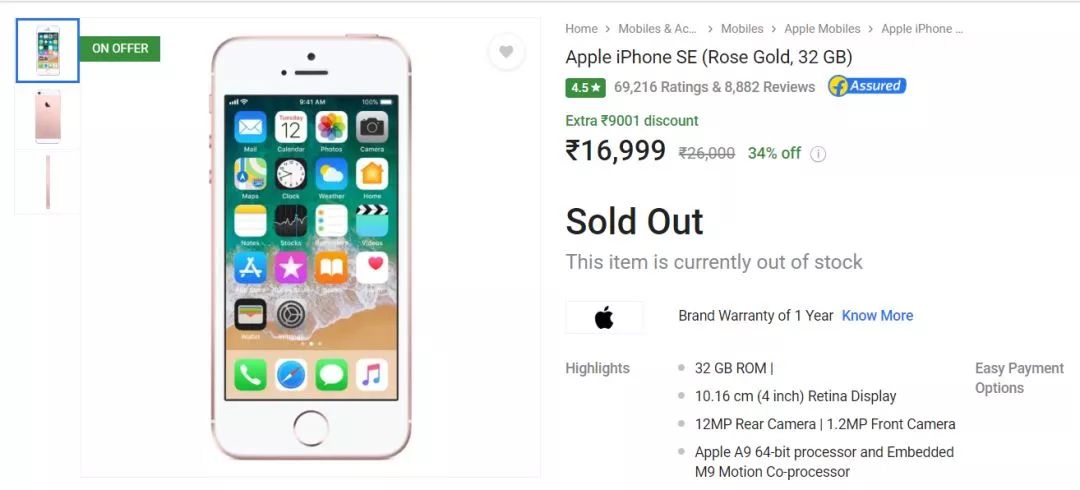Open the Mobiles & Ac... breadcrumb
The image size is (1080, 490).
pyautogui.click(x=657, y=29)
